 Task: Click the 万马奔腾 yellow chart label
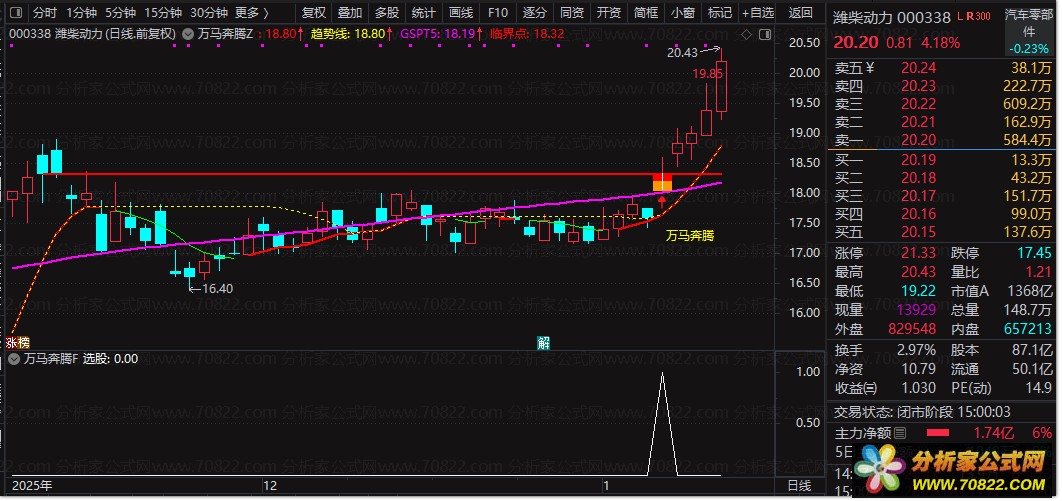689,236
